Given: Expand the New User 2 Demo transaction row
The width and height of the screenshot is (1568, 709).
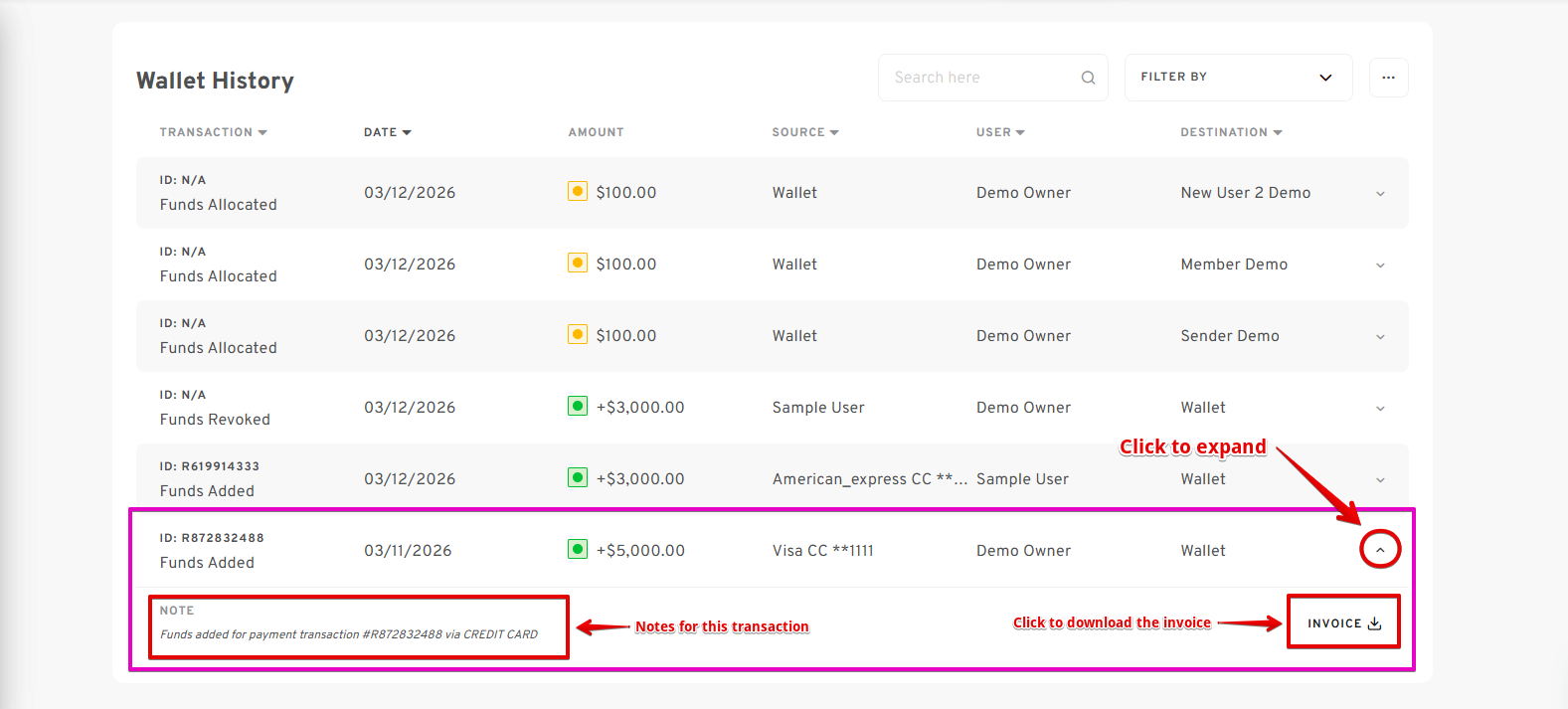Looking at the screenshot, I should (1380, 194).
